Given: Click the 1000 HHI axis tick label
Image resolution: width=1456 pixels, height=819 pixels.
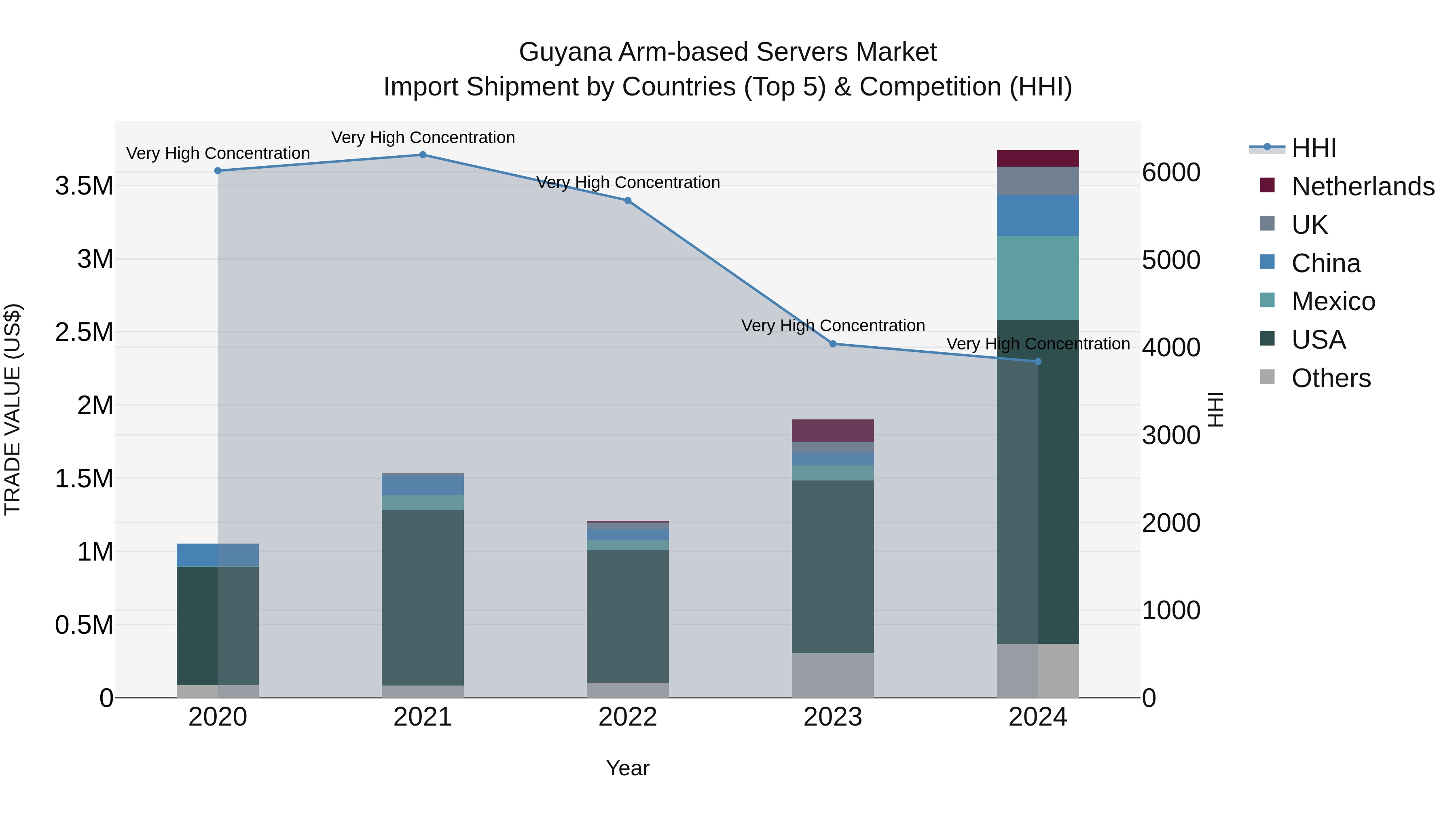Looking at the screenshot, I should click(x=1171, y=610).
